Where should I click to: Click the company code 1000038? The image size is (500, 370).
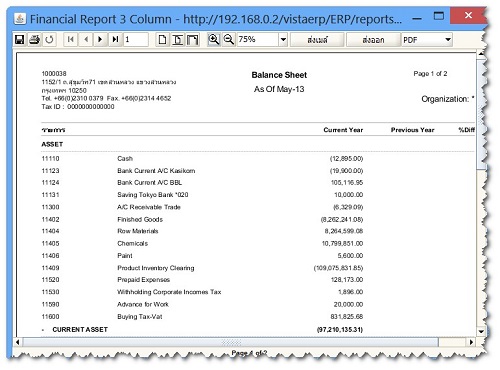[54, 74]
